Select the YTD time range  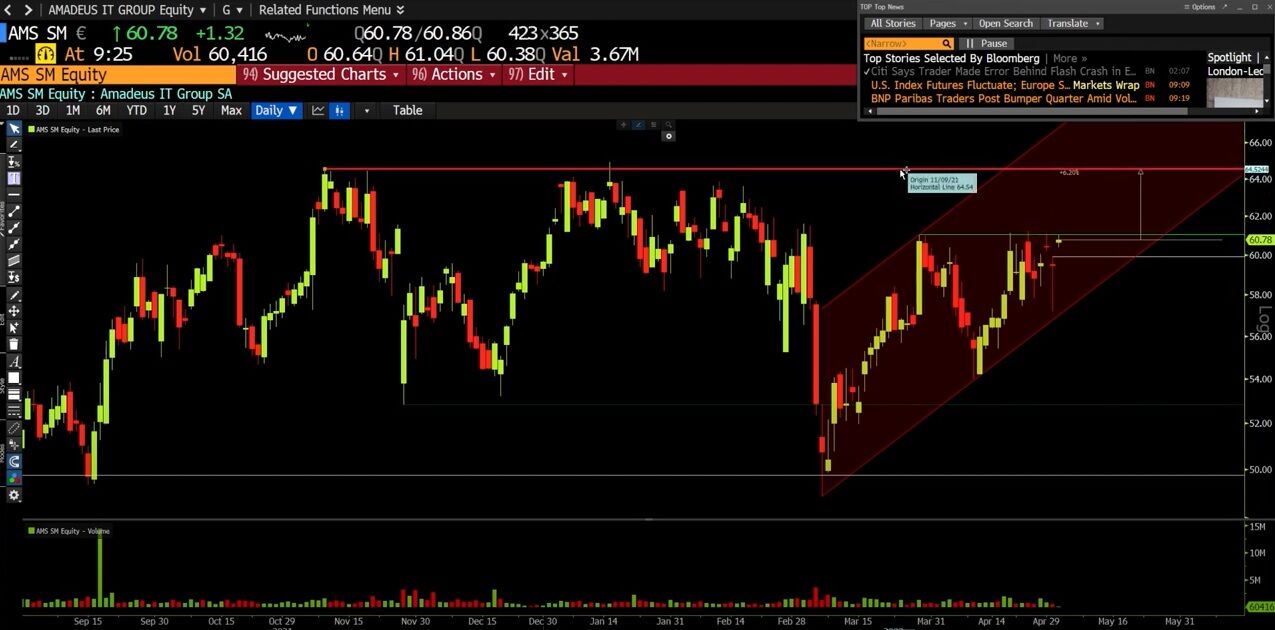coord(136,110)
